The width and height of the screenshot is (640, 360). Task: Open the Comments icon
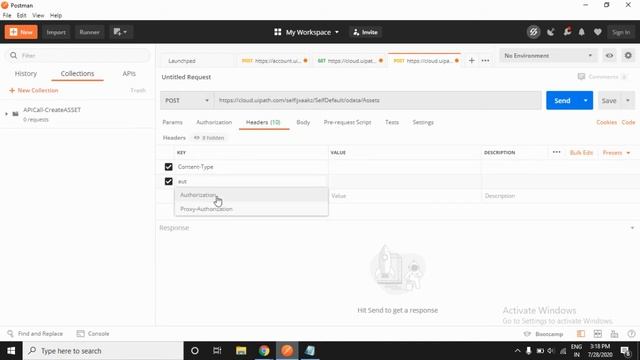[581, 77]
